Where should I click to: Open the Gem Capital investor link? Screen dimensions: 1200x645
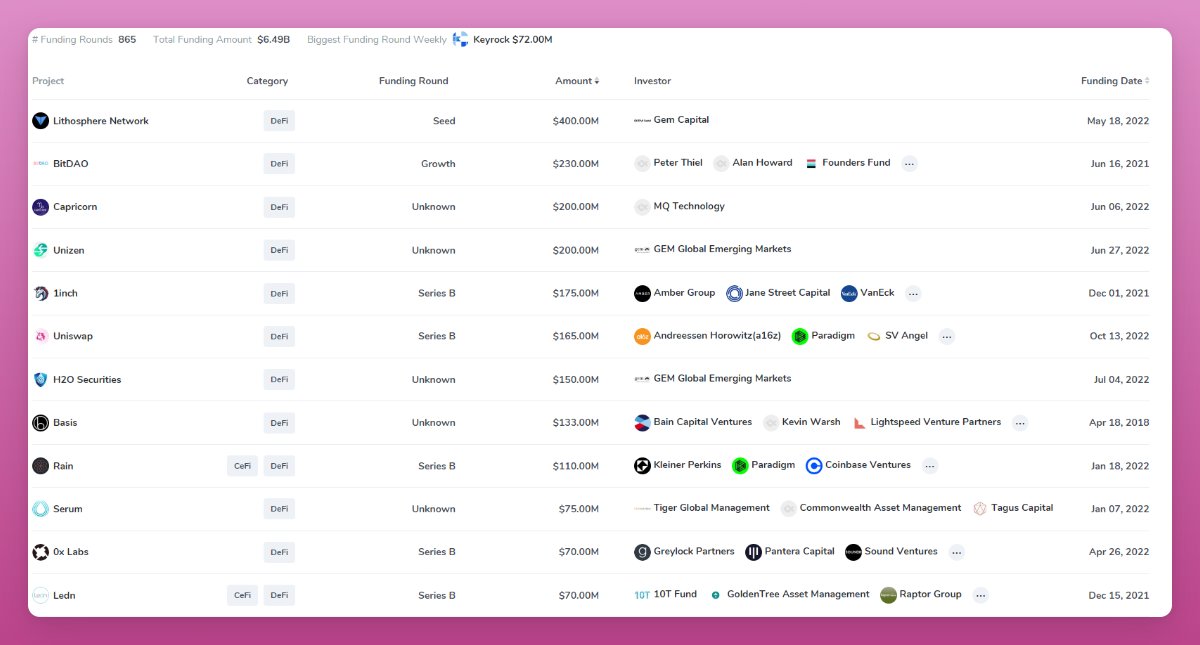click(x=681, y=120)
